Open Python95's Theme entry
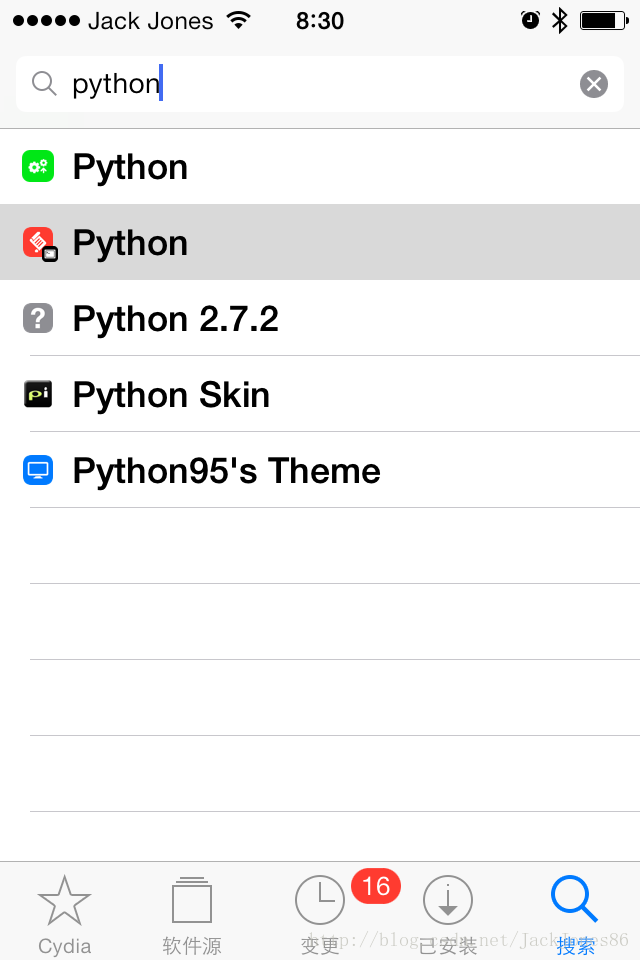The height and width of the screenshot is (960, 640). 320,470
